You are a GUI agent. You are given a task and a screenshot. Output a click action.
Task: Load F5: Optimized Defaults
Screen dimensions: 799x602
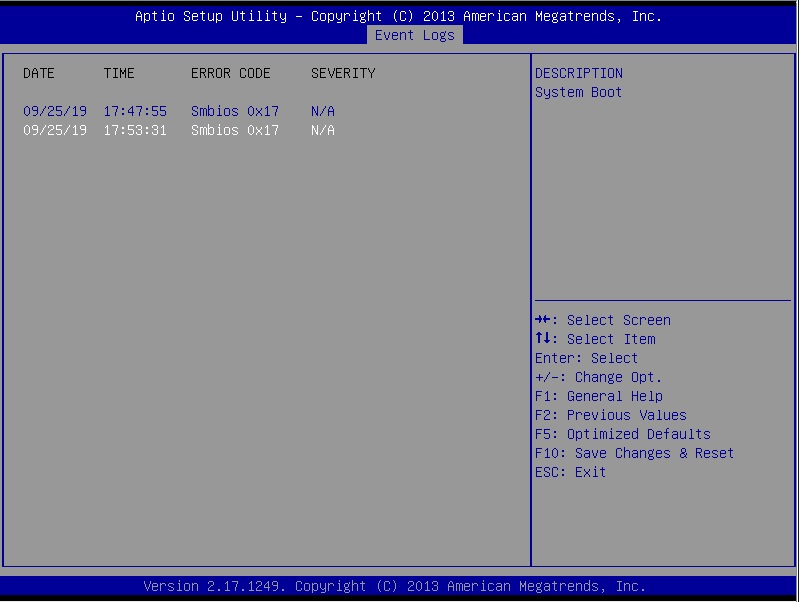coord(622,434)
